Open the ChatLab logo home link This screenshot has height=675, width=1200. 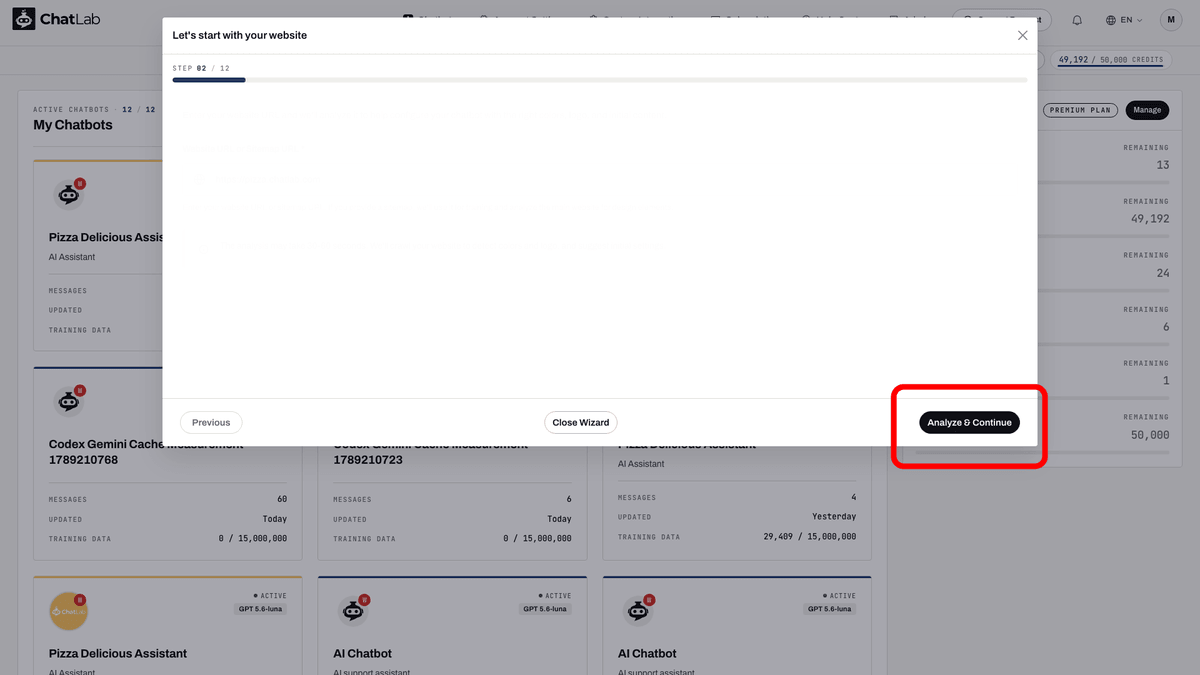pyautogui.click(x=56, y=19)
